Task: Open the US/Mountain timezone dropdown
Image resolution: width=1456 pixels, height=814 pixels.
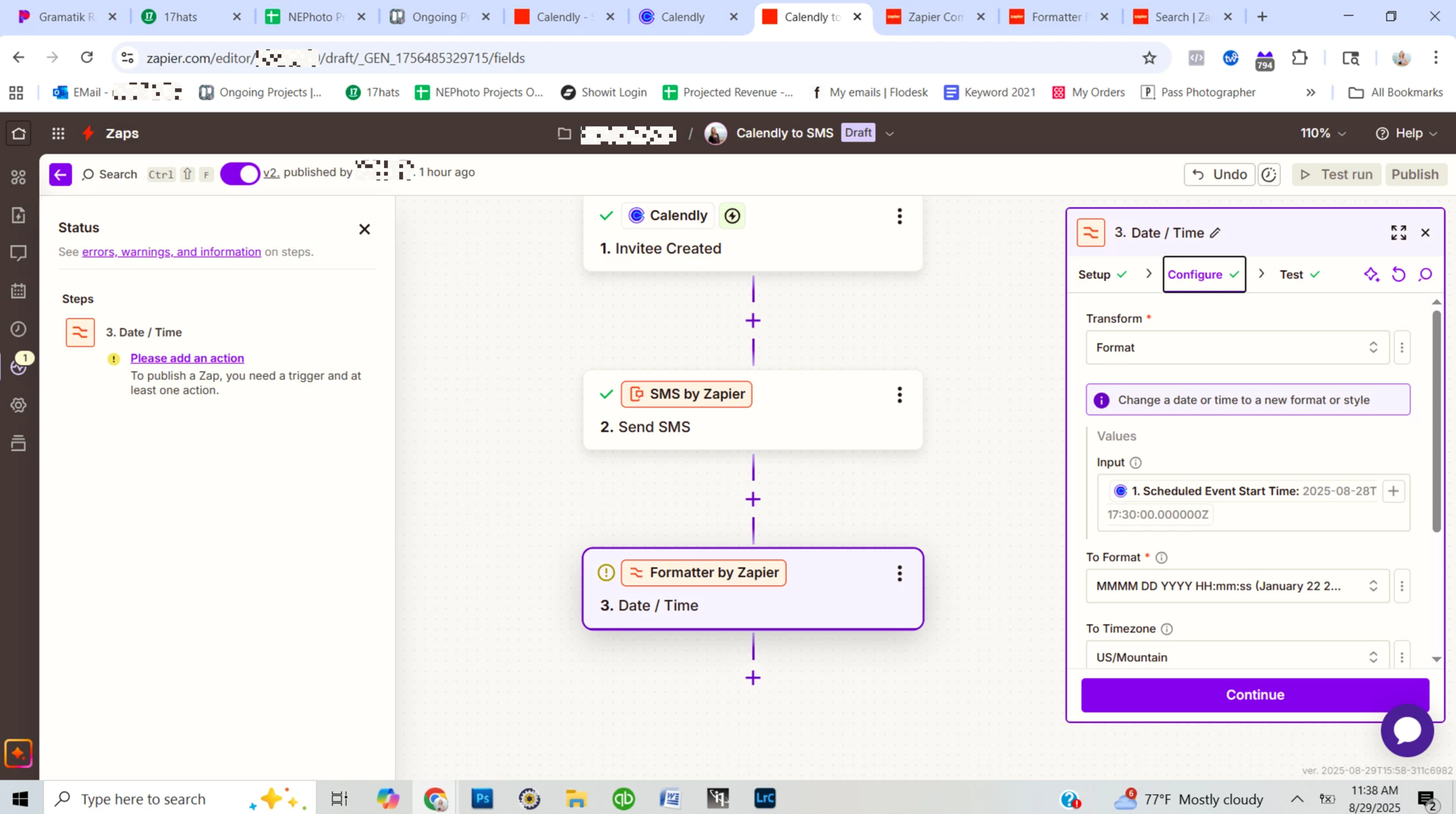Action: point(1237,657)
